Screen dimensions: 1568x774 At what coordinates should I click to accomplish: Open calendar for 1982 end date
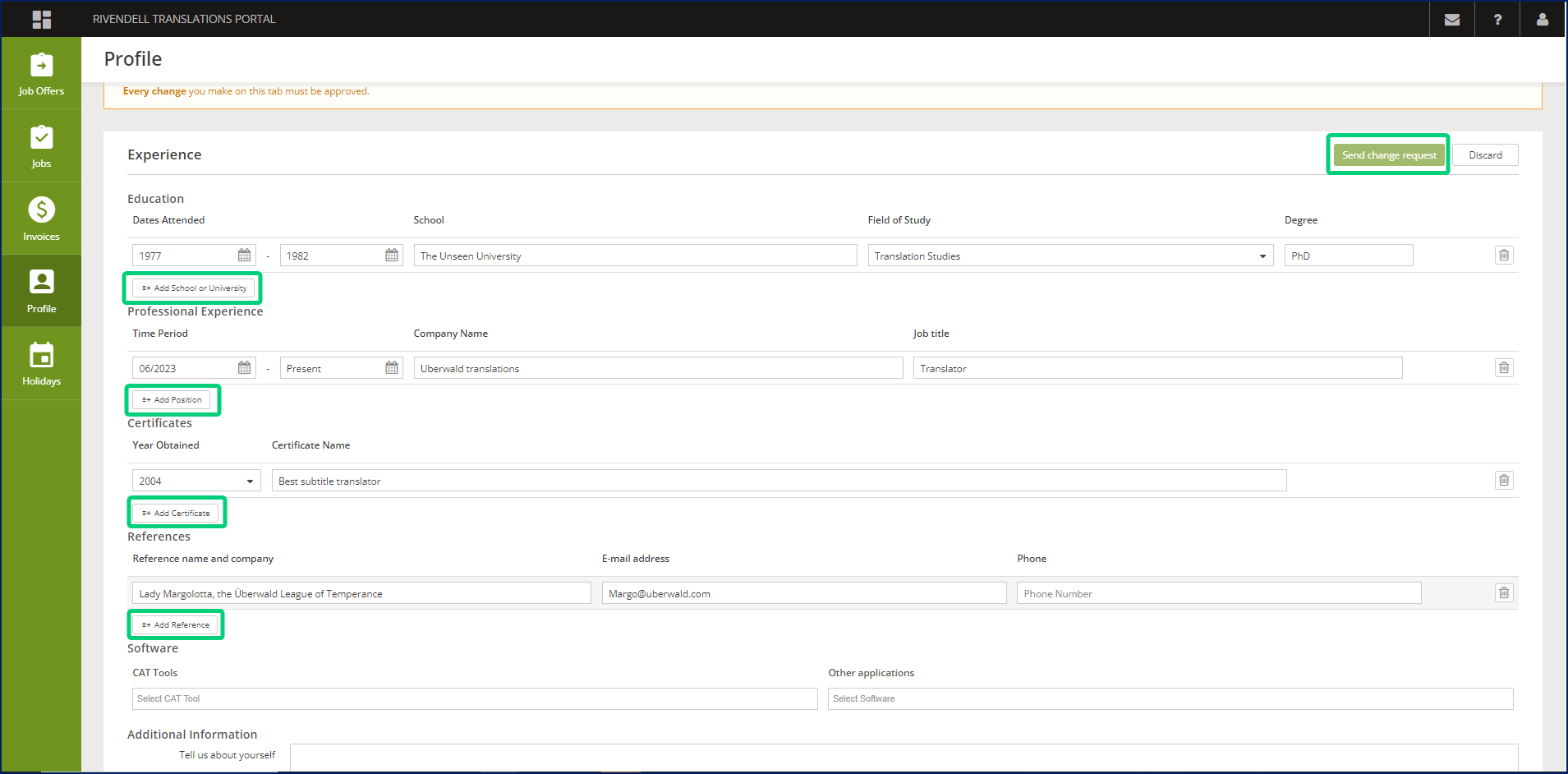(392, 256)
